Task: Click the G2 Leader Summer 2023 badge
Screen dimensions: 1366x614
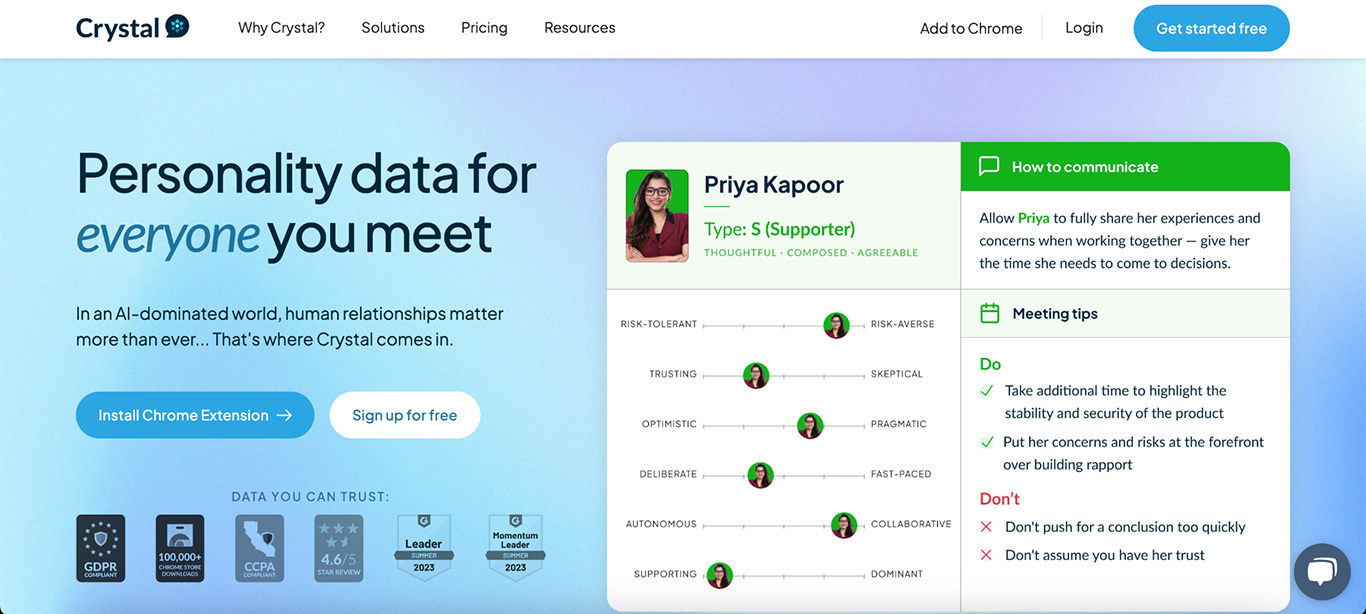Action: 423,548
